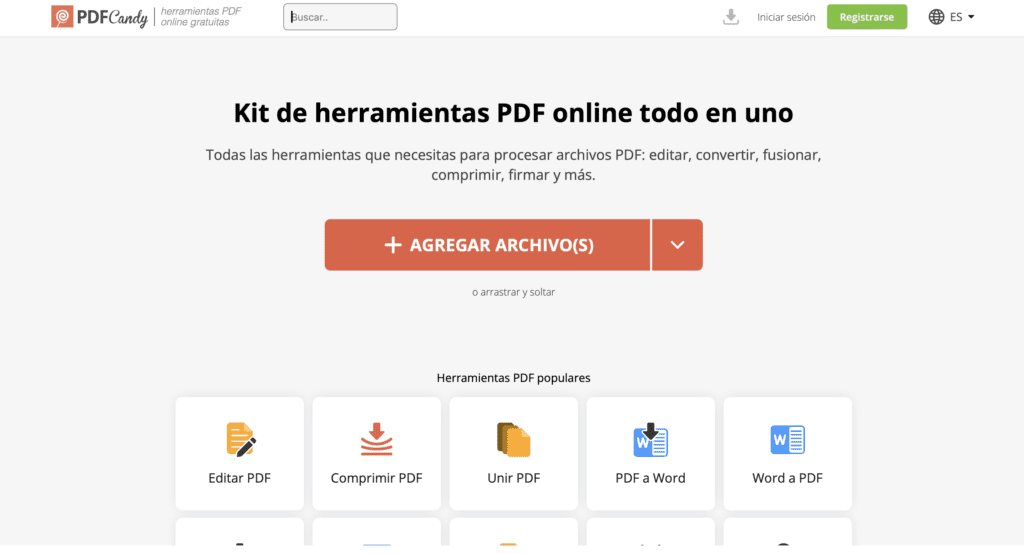Screen dimensions: 1024x554
Task: Click the Registrarse button
Action: tap(867, 17)
